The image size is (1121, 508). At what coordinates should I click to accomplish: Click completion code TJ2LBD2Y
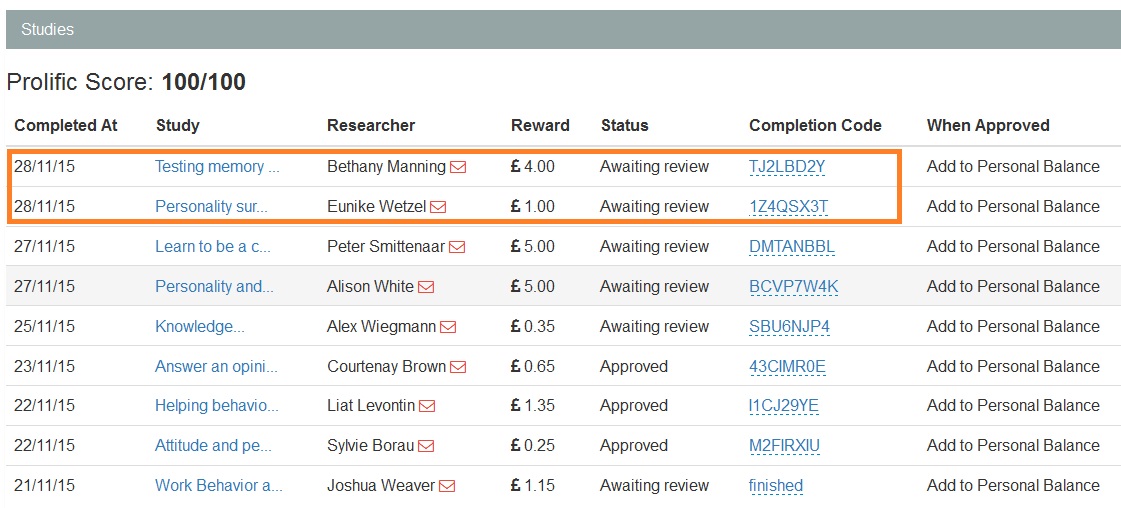point(787,167)
